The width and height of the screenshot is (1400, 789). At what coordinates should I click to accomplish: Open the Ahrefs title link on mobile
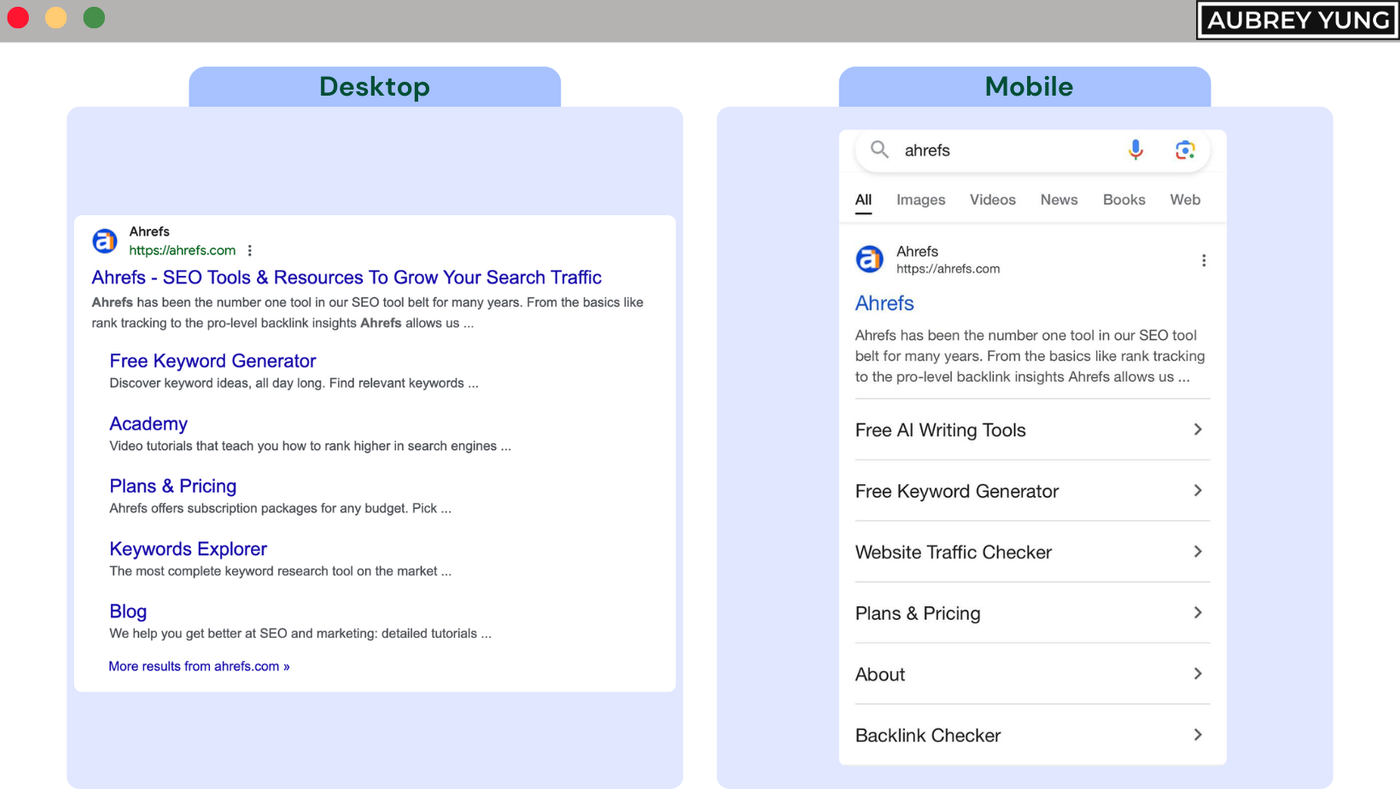pyautogui.click(x=884, y=303)
